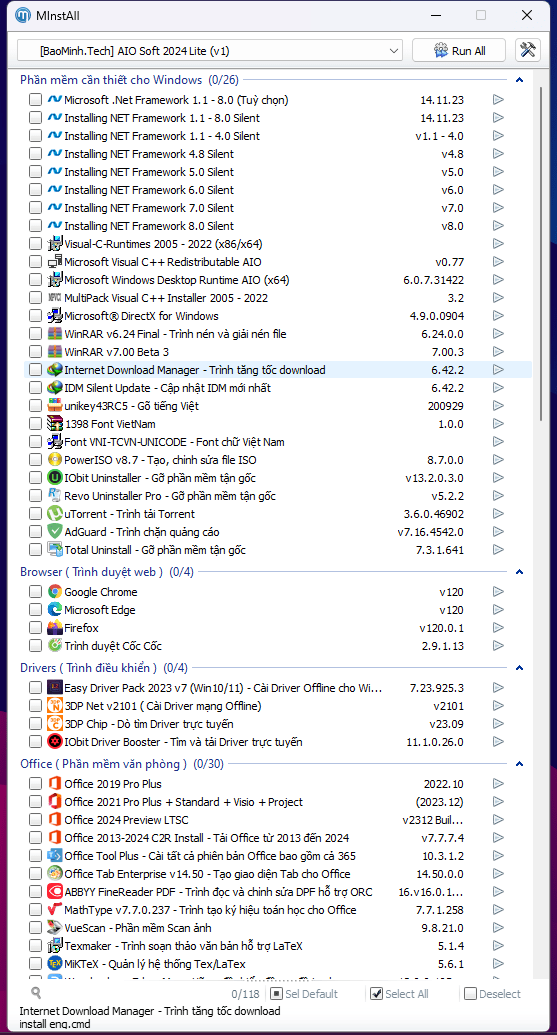Click the Office 2024 Preview LTSC label
557x1035 pixels.
tap(126, 820)
